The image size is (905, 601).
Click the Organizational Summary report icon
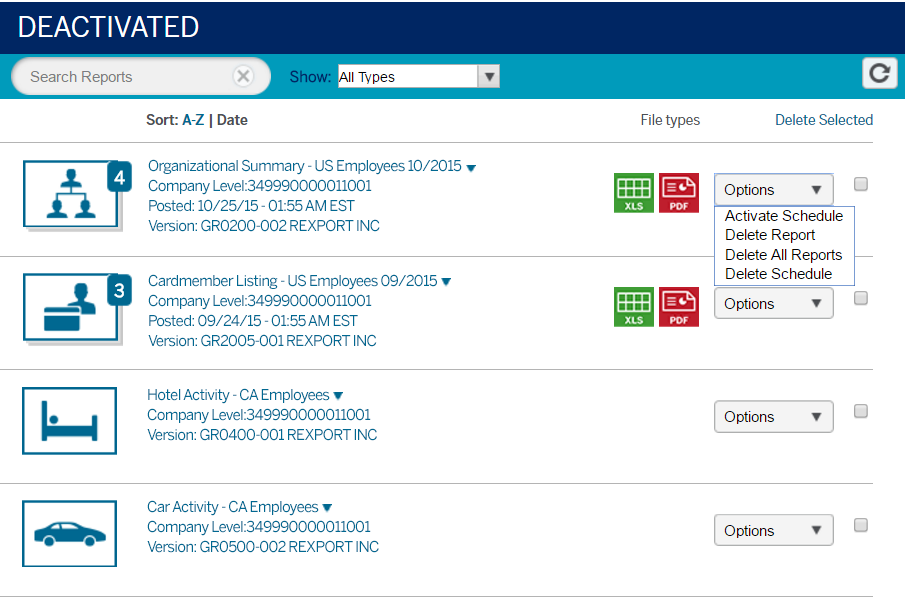tap(70, 193)
